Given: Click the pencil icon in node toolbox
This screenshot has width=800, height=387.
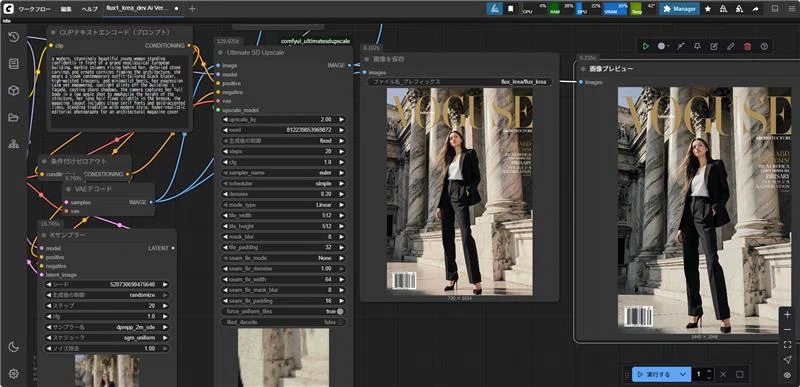Looking at the screenshot, I should tap(731, 46).
